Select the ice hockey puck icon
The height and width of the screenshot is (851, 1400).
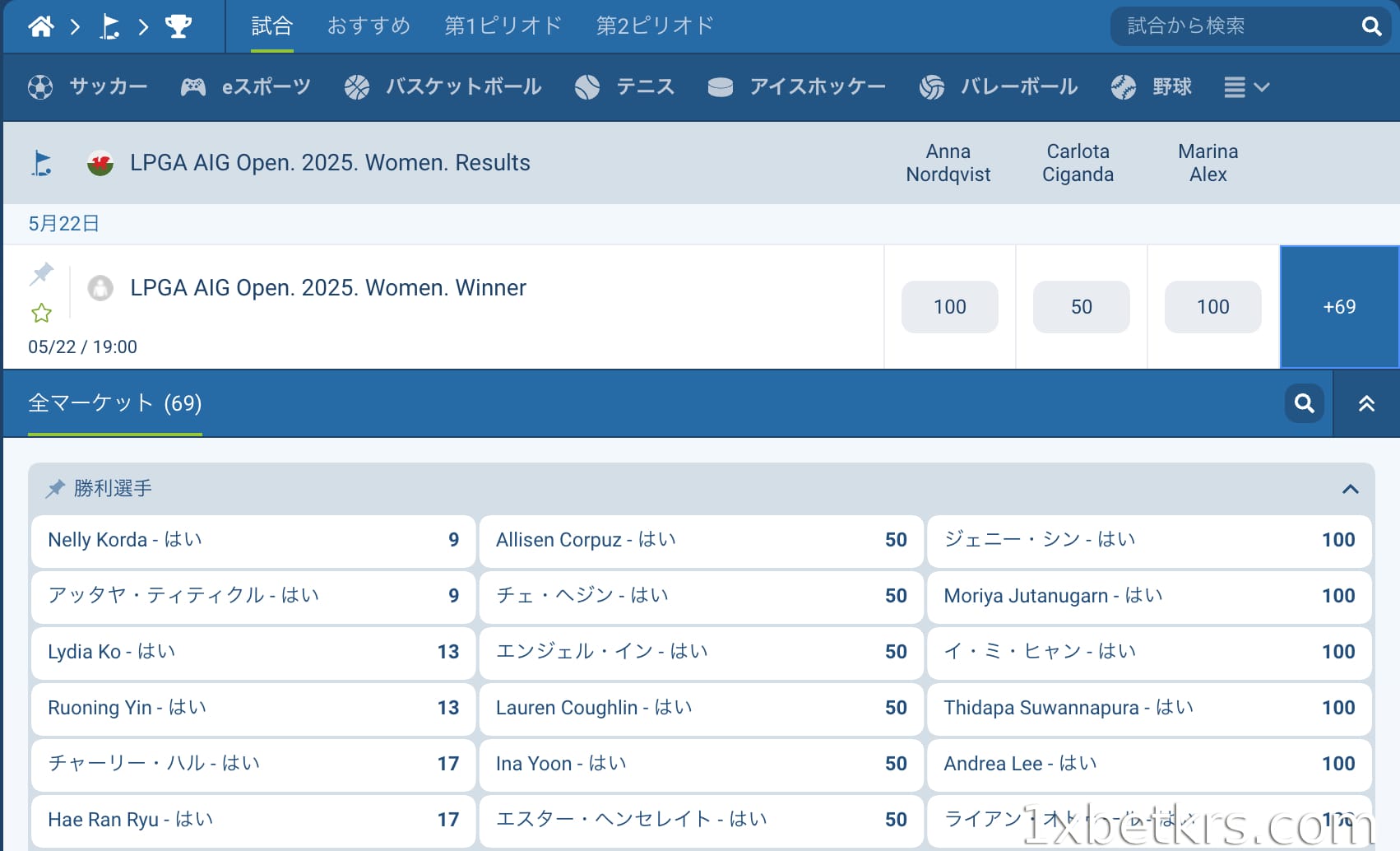721,87
